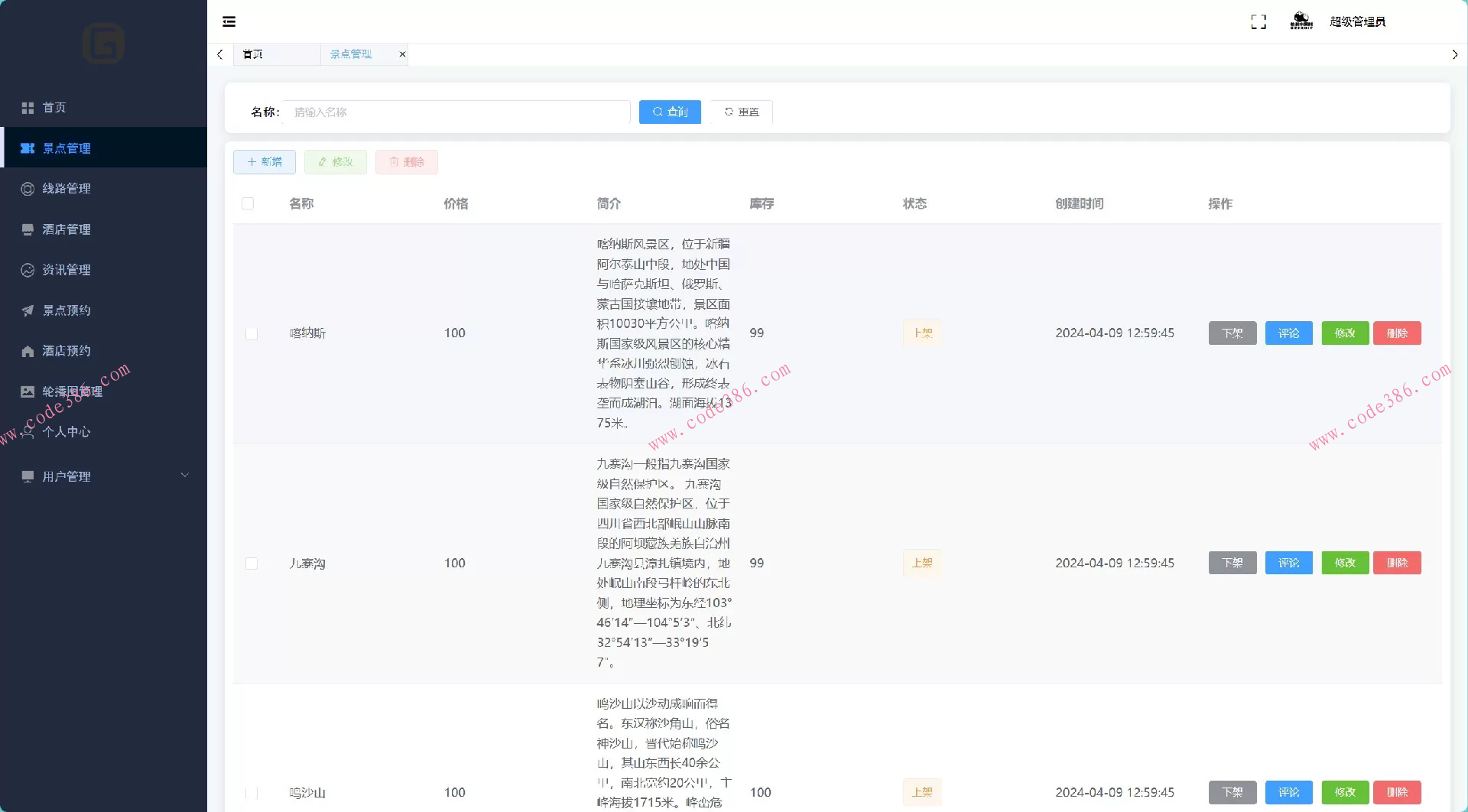Check the 九寨沟 row checkbox
The height and width of the screenshot is (812, 1468).
coord(252,563)
